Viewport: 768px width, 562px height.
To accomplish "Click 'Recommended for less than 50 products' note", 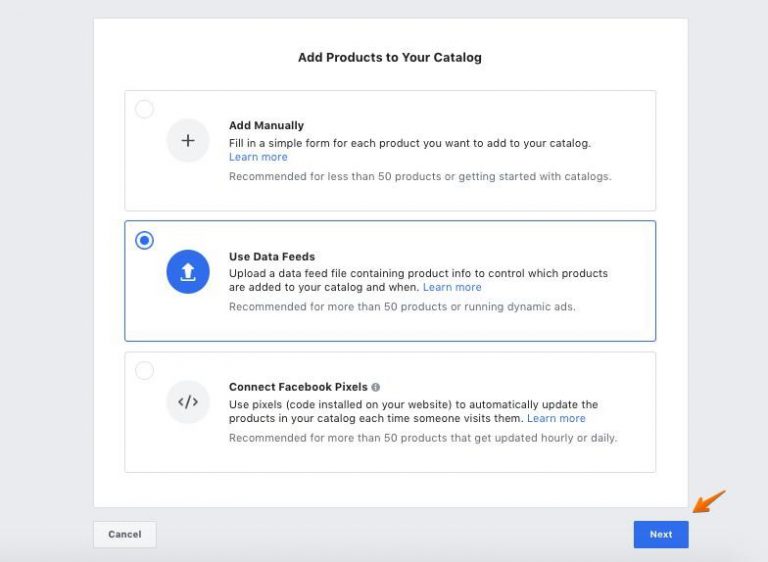I will coord(420,176).
